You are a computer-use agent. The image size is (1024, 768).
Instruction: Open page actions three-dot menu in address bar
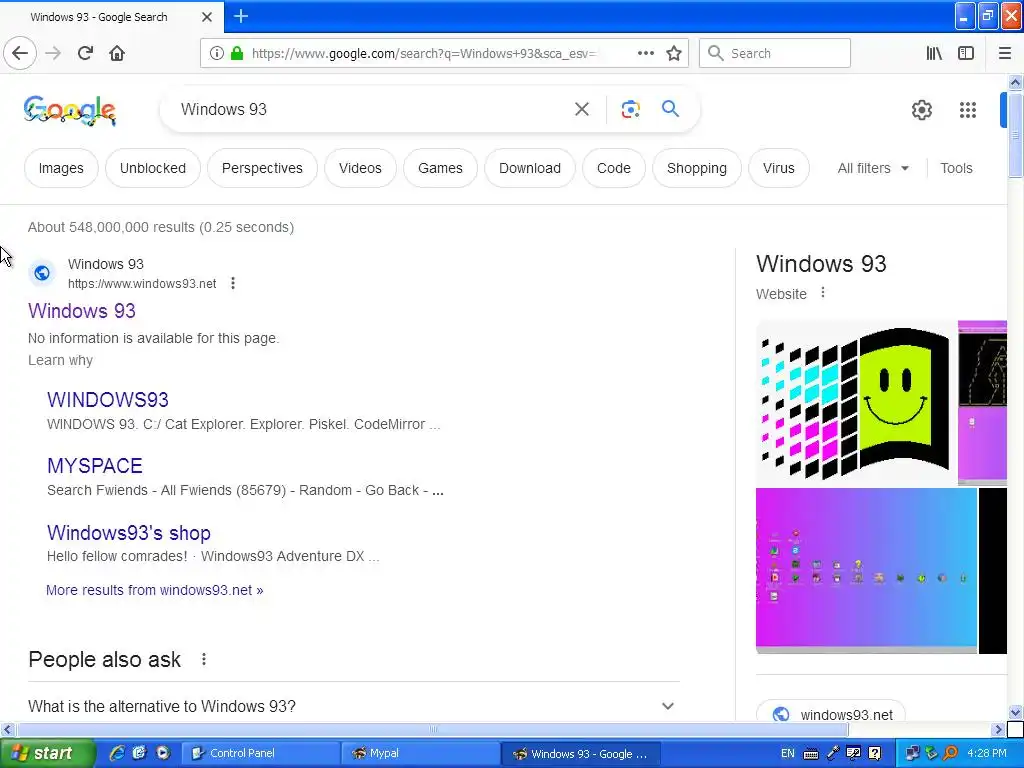(x=645, y=53)
